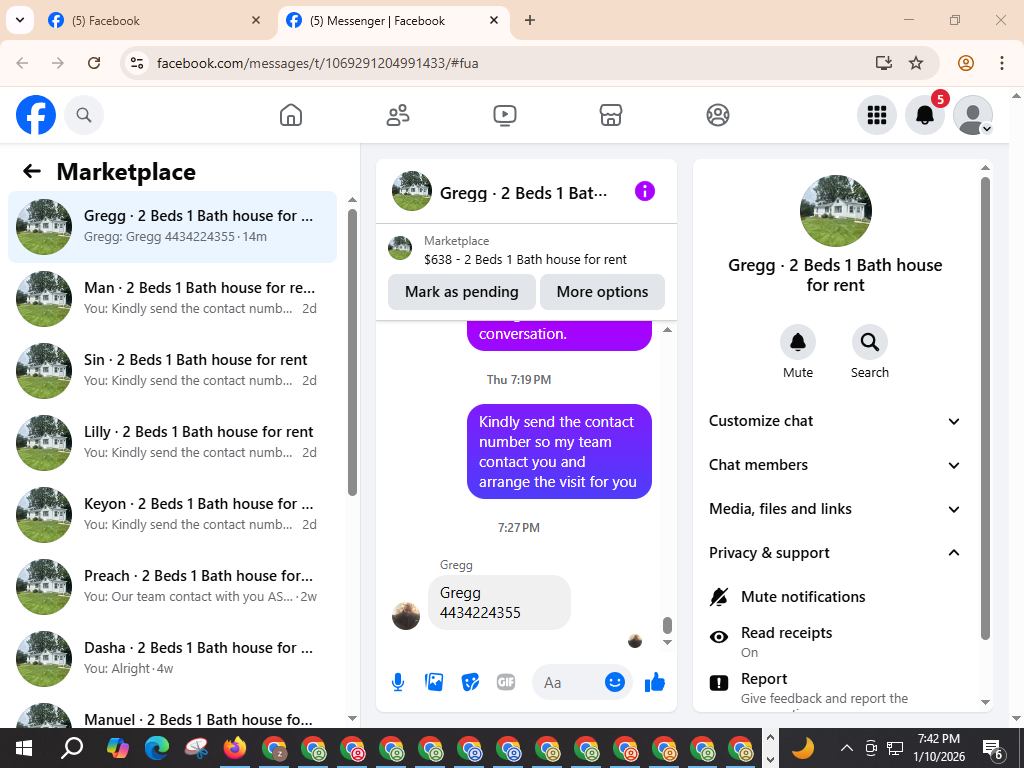
Task: Go to the Home feed icon
Action: pyautogui.click(x=291, y=115)
